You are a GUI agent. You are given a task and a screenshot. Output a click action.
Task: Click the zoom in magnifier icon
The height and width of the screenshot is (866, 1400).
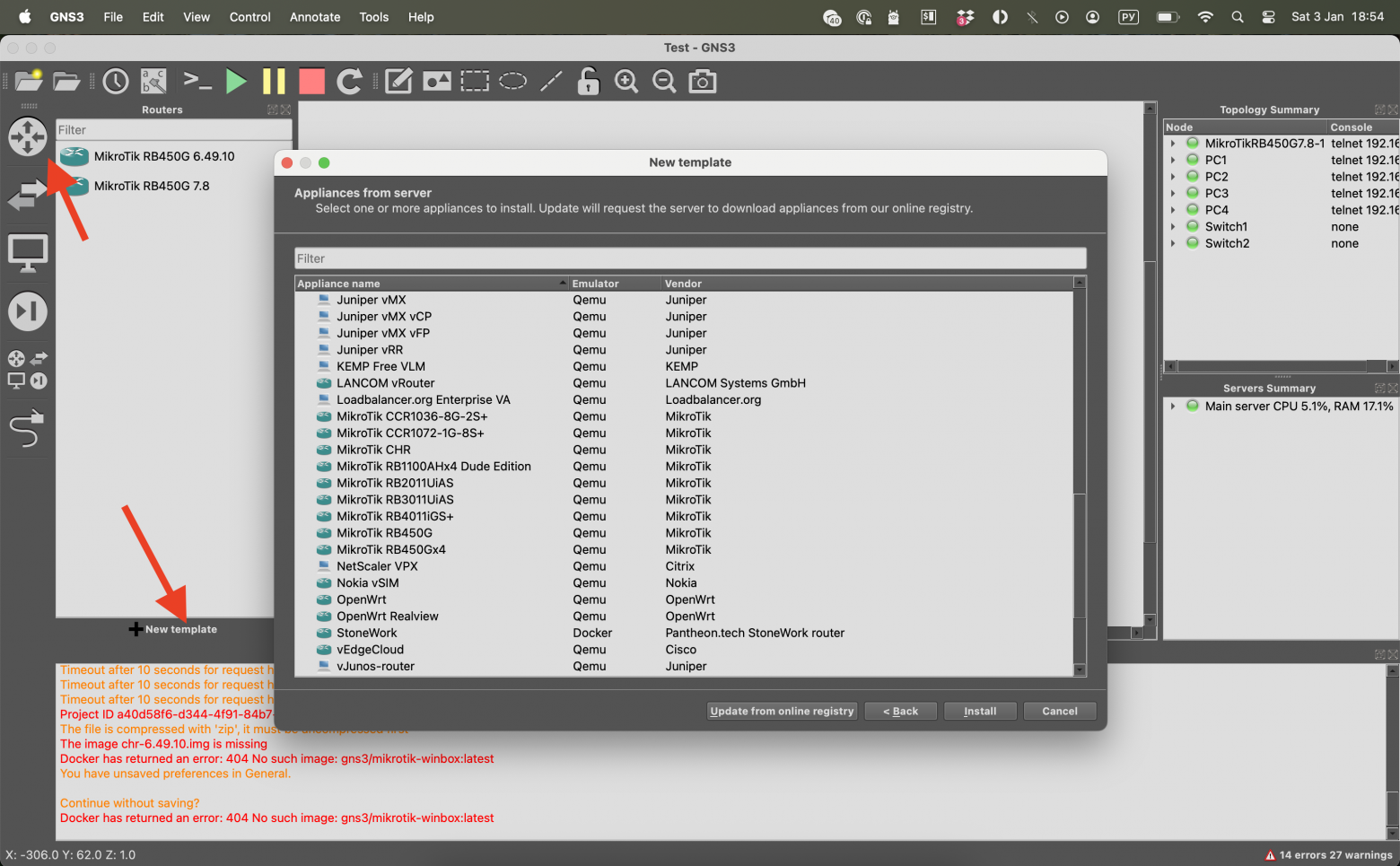tap(626, 82)
